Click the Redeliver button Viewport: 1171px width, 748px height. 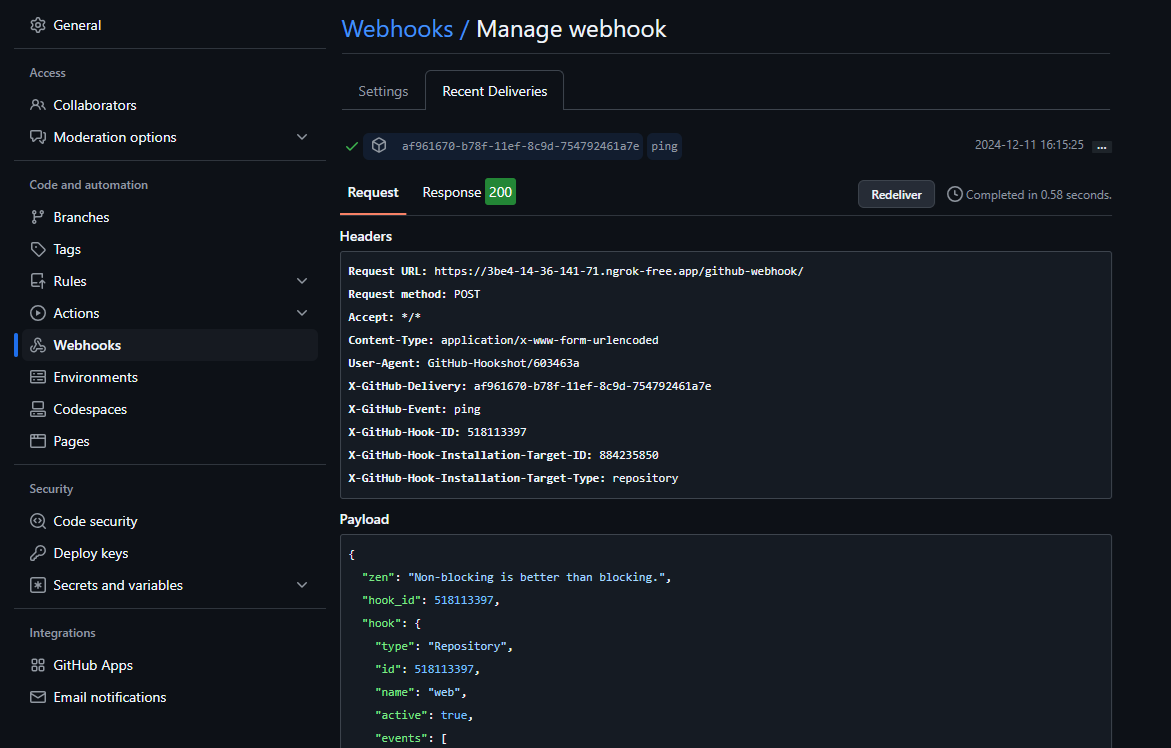[x=896, y=194]
